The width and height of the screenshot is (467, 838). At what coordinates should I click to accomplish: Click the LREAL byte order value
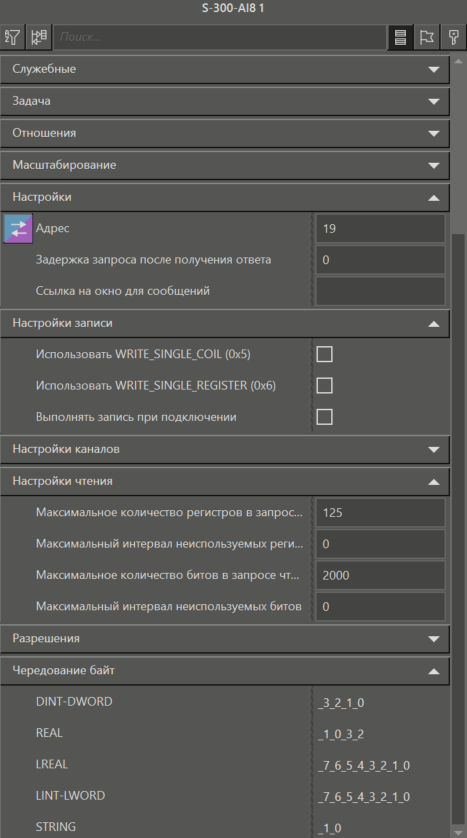click(x=364, y=766)
